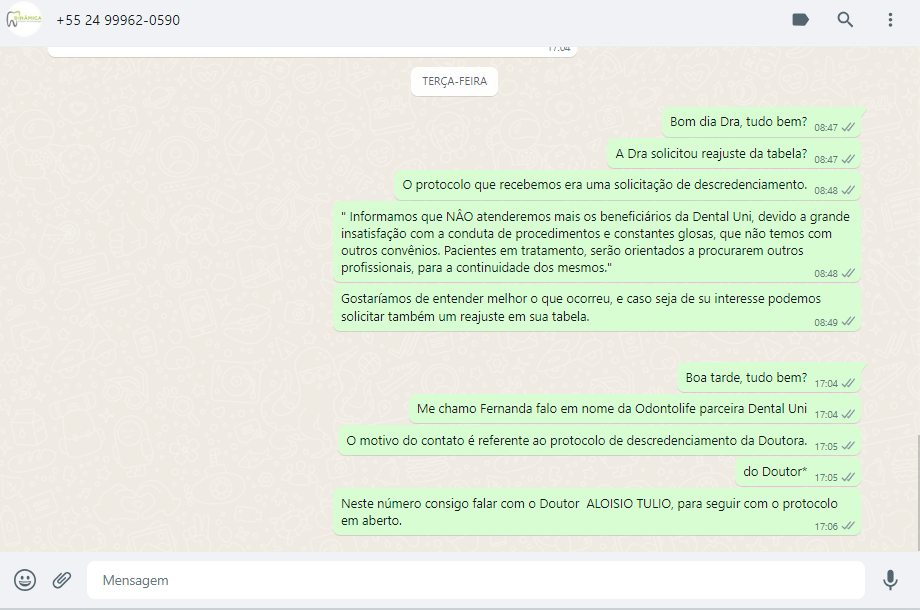Select the message 'Gostaríamos de entender melhor'

pyautogui.click(x=597, y=308)
